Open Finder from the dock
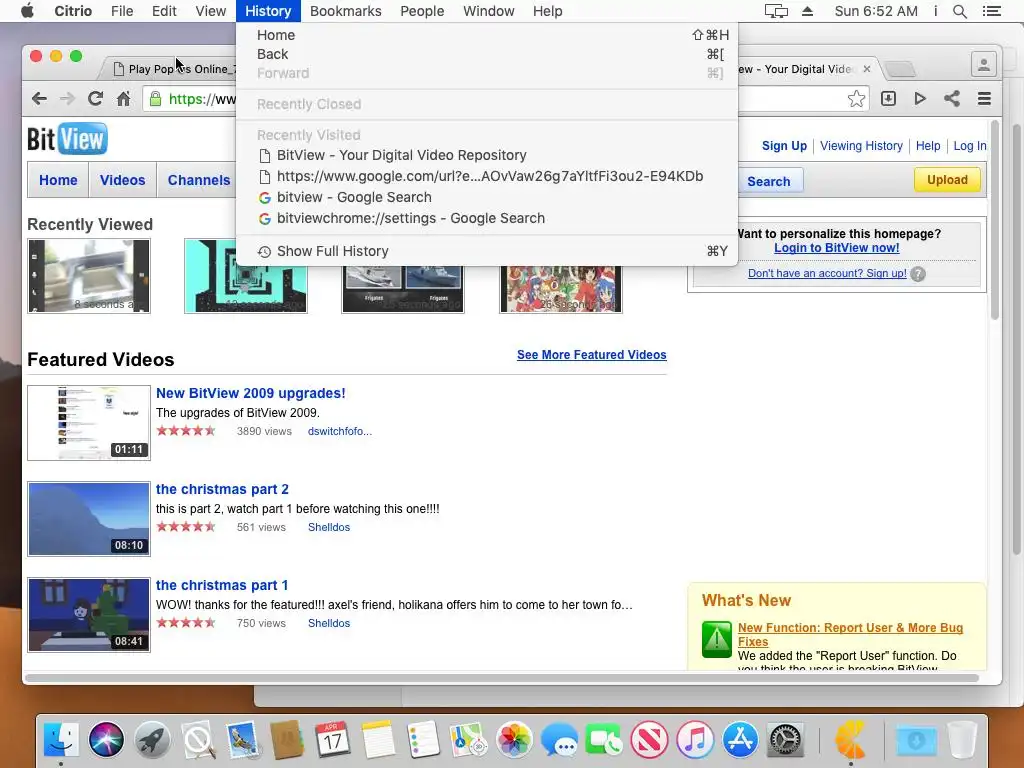The width and height of the screenshot is (1024, 768). pos(61,739)
